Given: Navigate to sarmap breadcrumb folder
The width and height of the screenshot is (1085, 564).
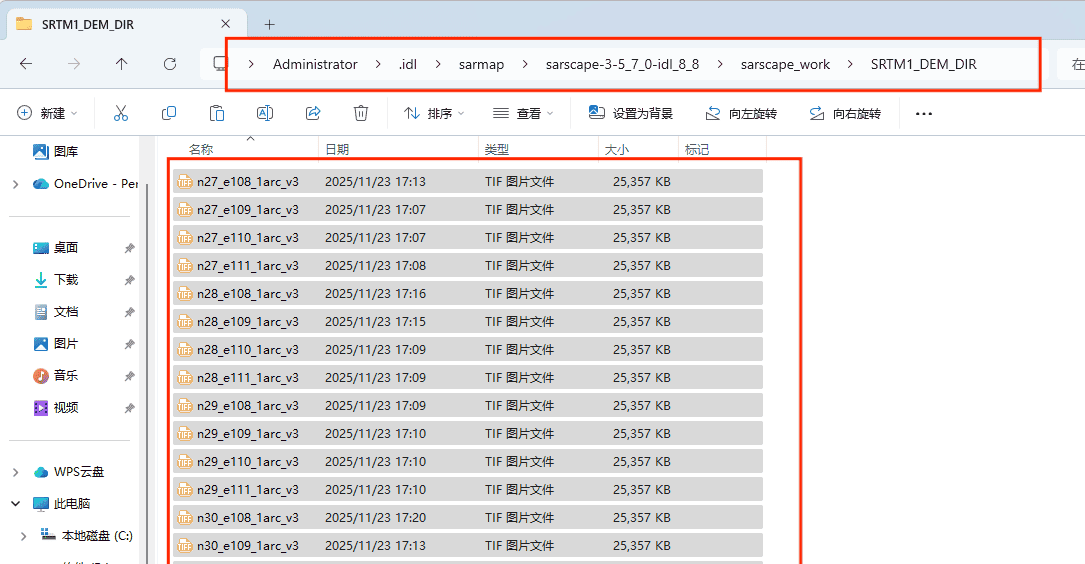Looking at the screenshot, I should coord(481,64).
